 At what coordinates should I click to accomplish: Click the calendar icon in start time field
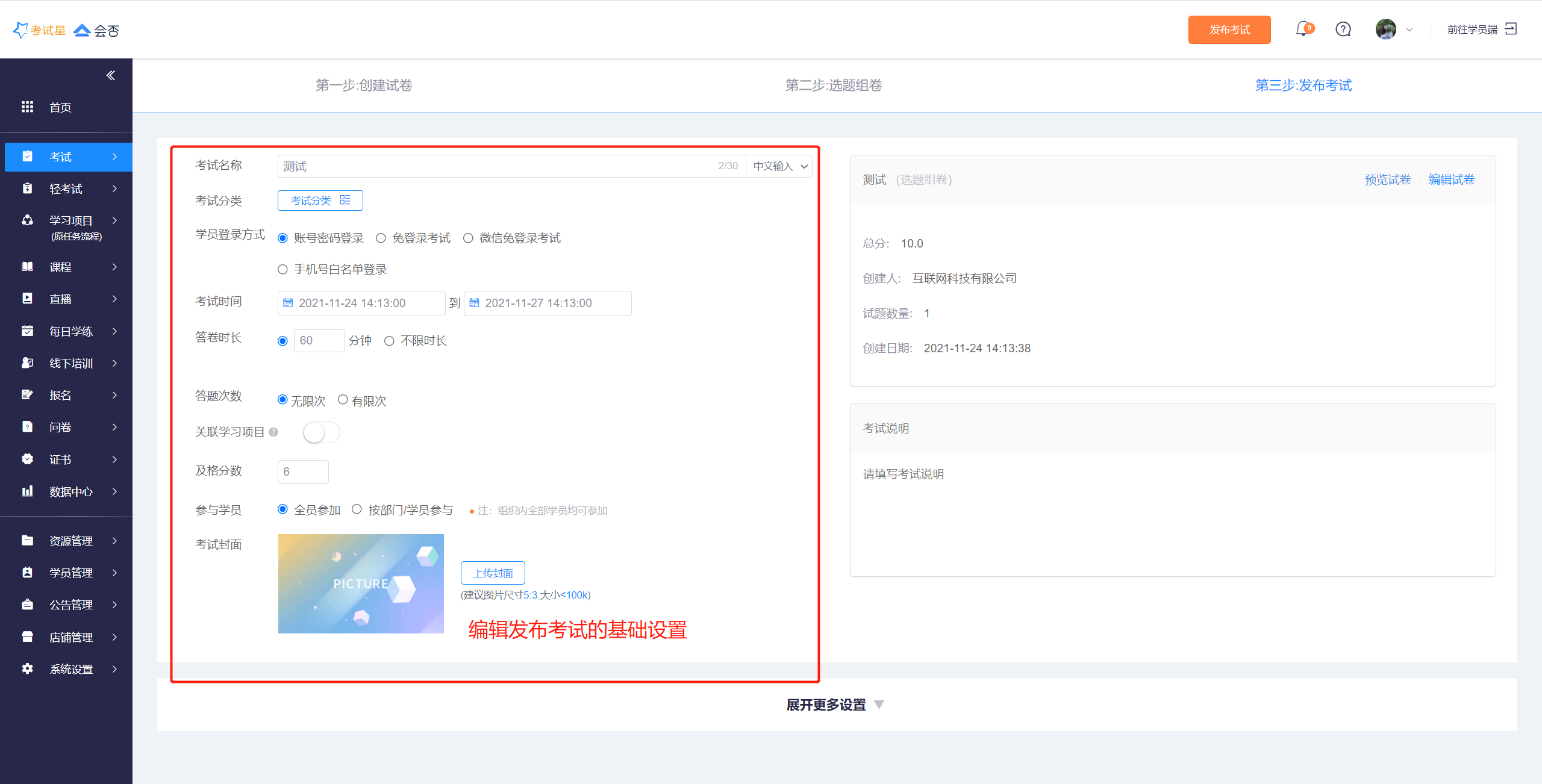click(x=288, y=303)
